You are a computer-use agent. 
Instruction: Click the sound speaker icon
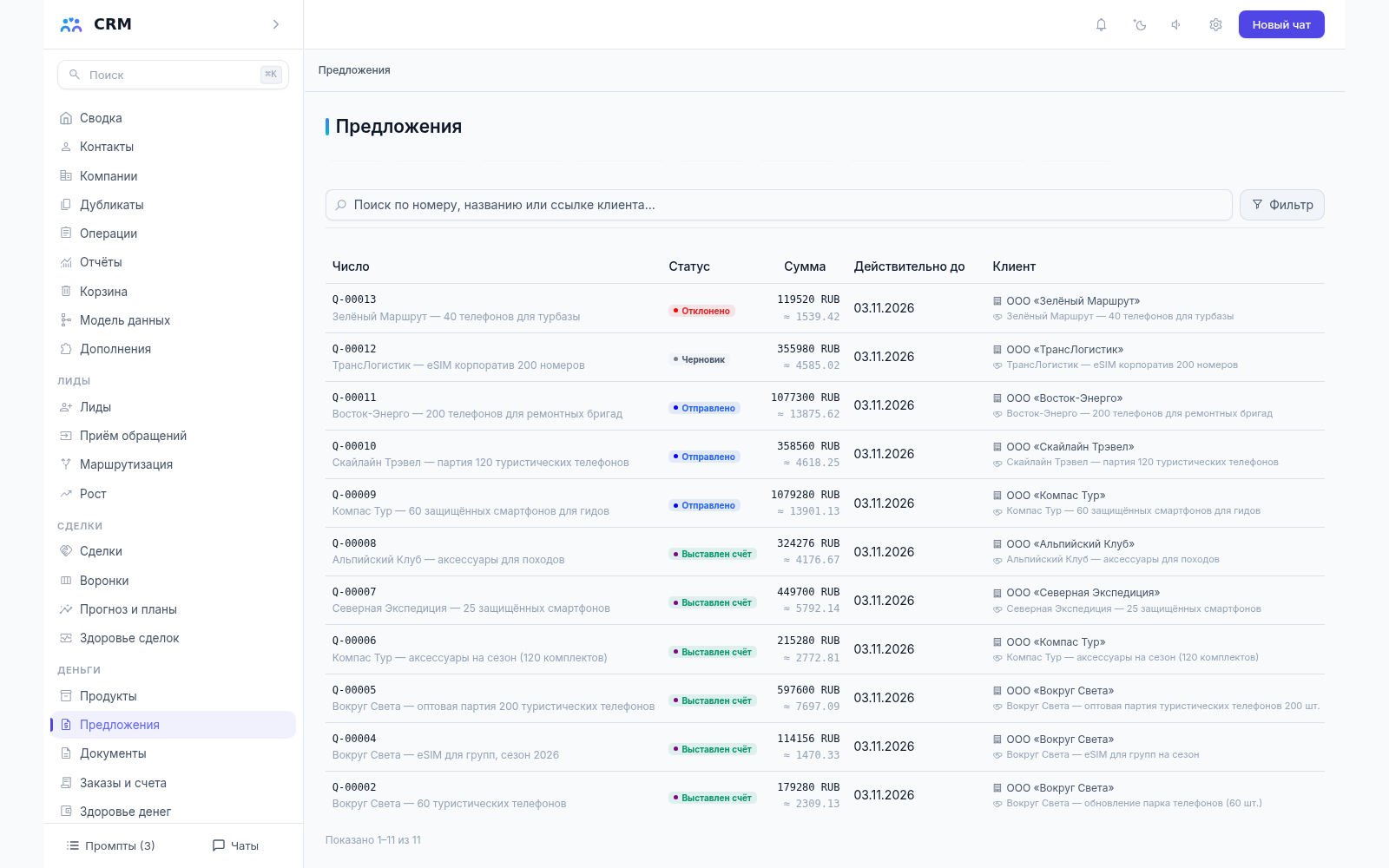1176,24
